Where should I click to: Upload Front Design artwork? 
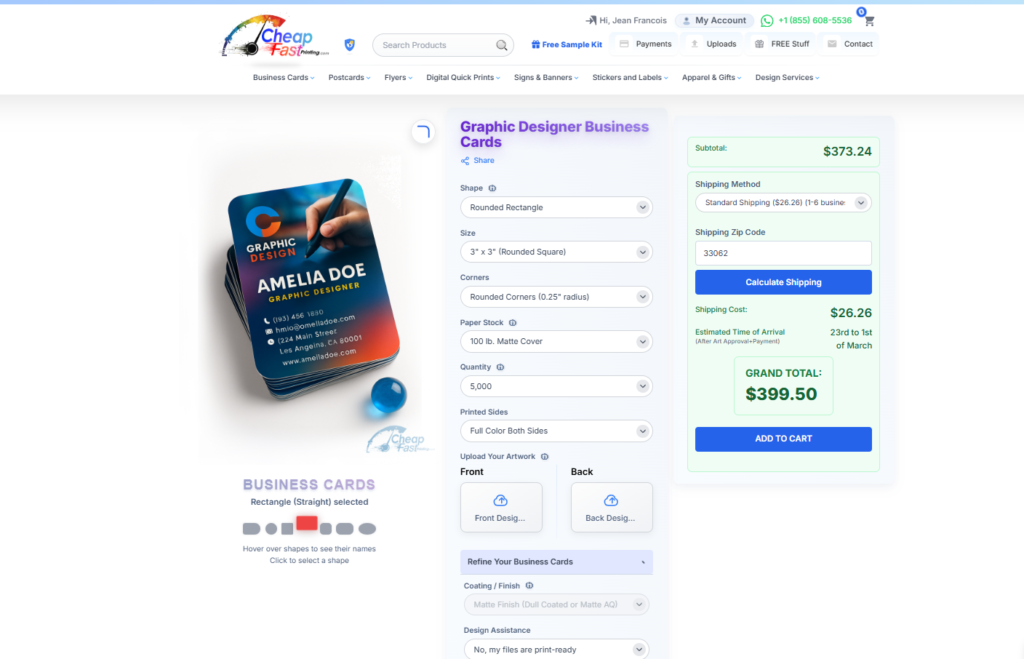point(501,507)
